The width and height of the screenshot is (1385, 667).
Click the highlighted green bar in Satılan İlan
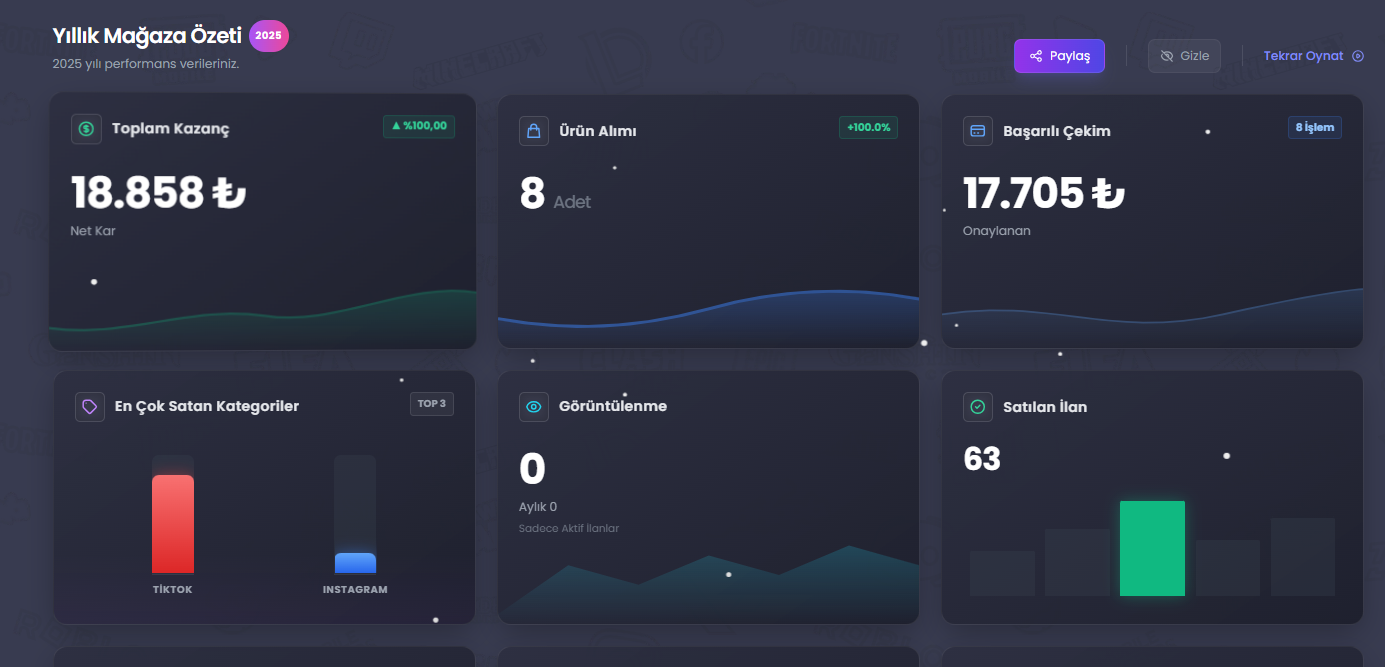[x=1152, y=548]
